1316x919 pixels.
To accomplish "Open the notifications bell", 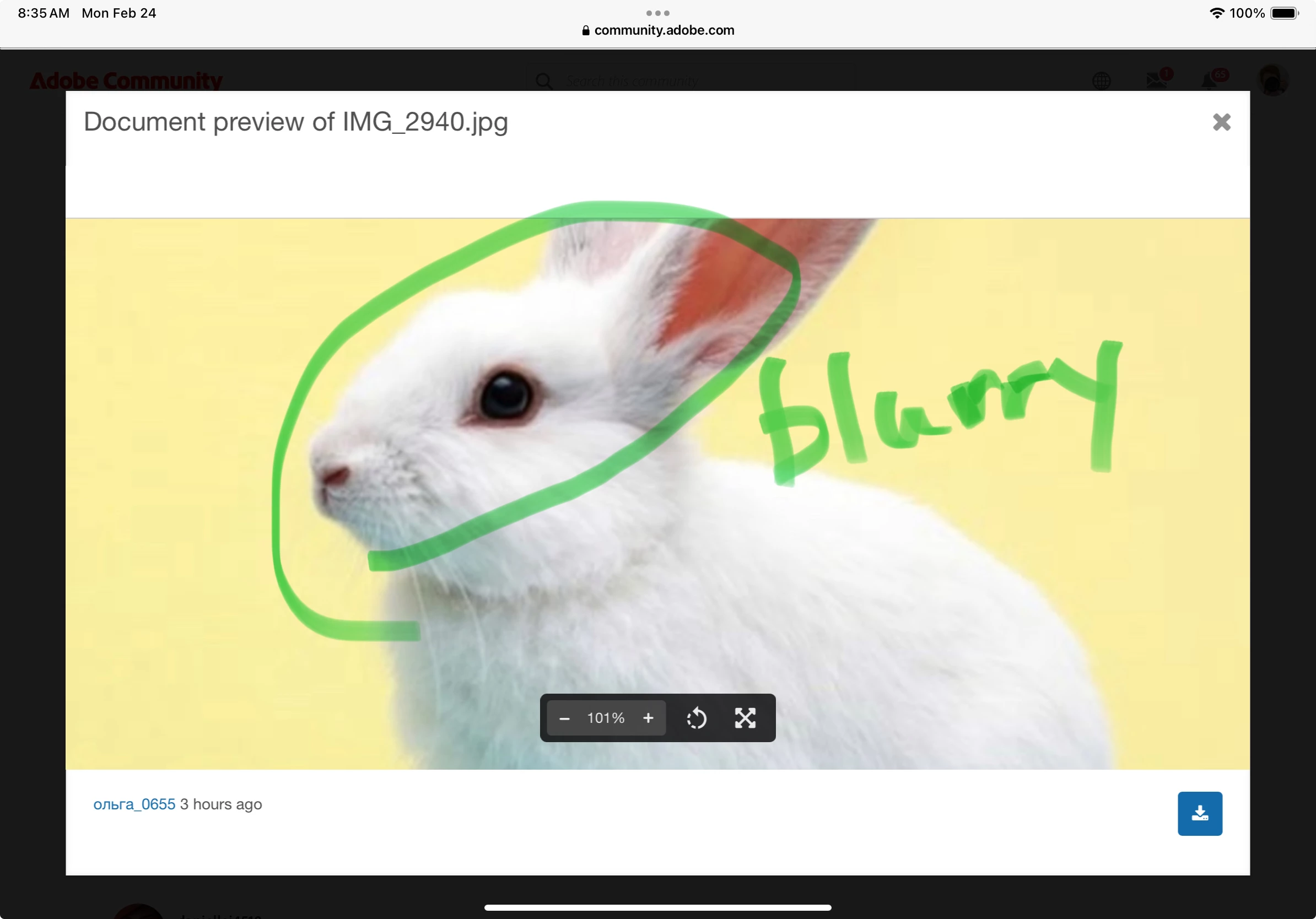I will tap(1210, 80).
